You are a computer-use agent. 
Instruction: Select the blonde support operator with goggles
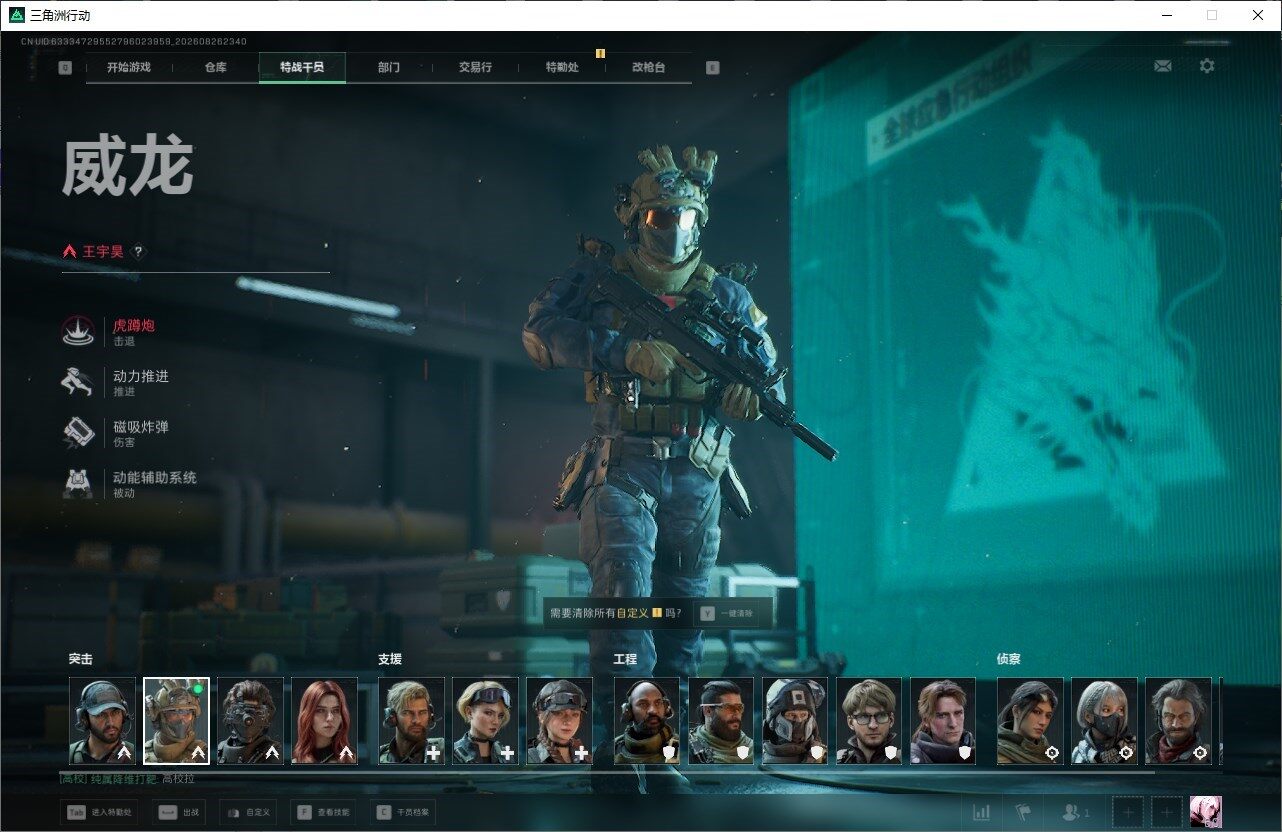pos(485,721)
